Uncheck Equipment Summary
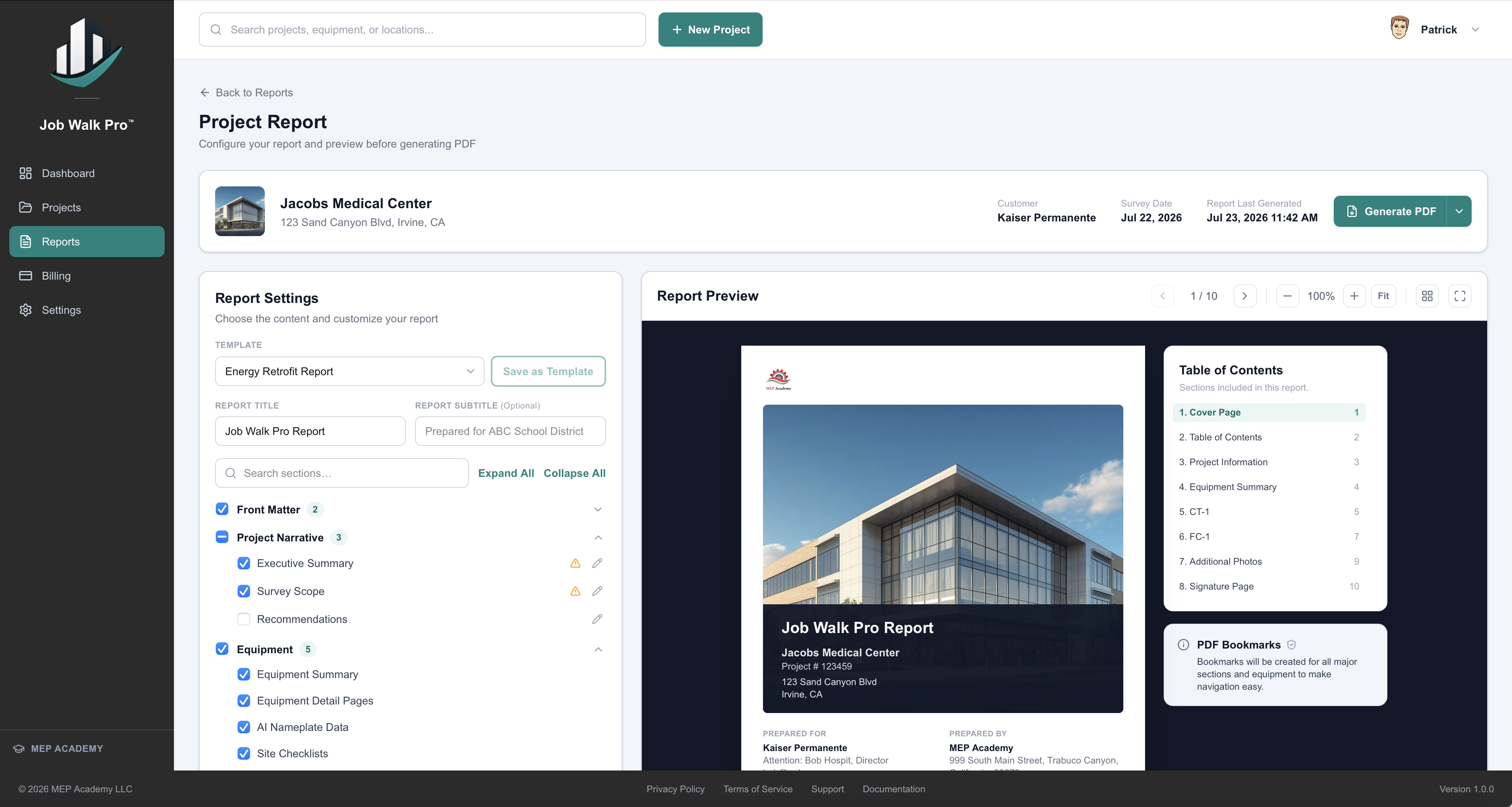The image size is (1512, 807). (243, 674)
